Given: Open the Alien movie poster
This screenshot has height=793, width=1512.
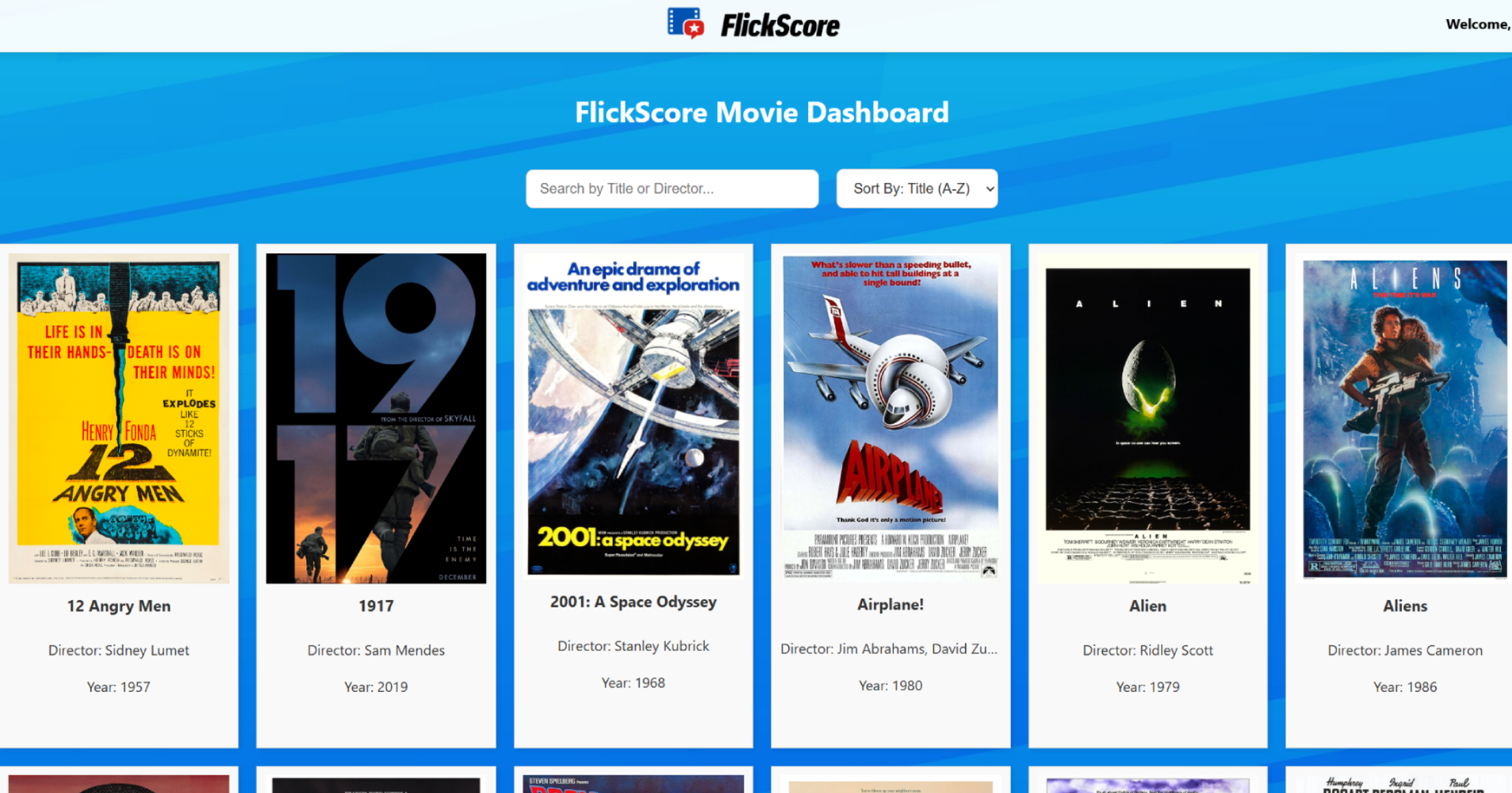Looking at the screenshot, I should click(1147, 418).
